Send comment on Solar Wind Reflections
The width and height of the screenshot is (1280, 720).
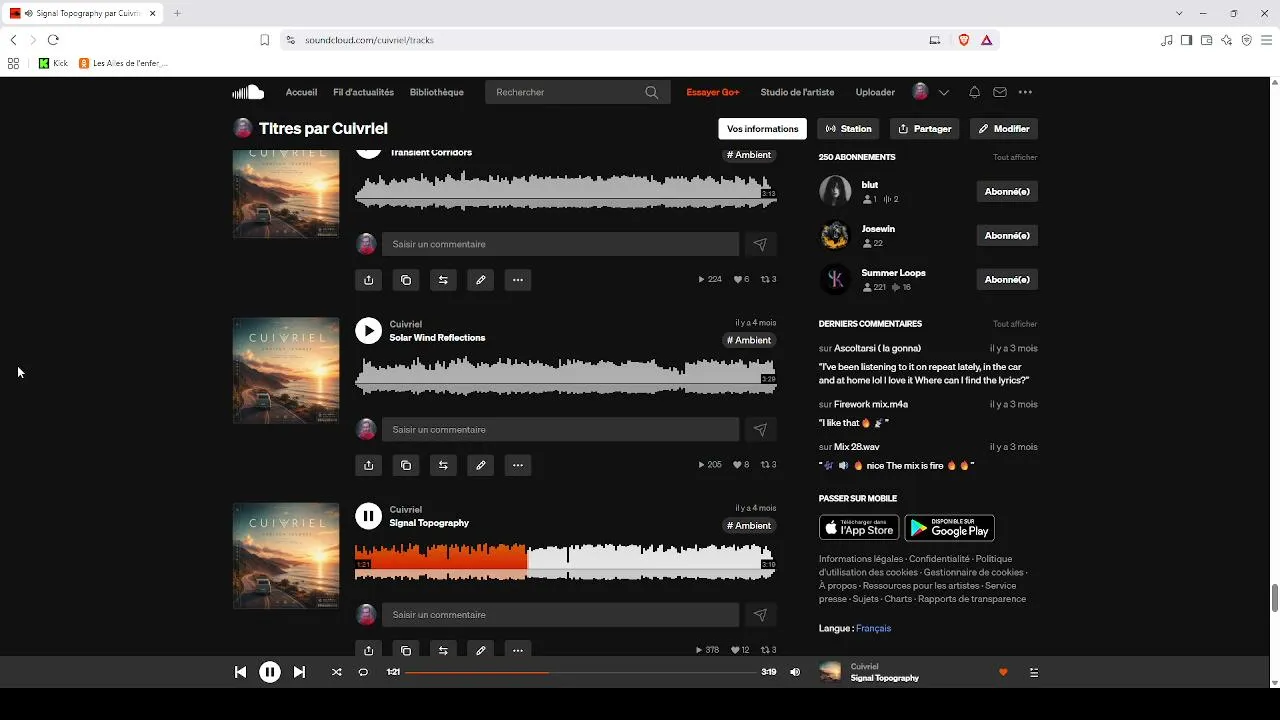(760, 430)
